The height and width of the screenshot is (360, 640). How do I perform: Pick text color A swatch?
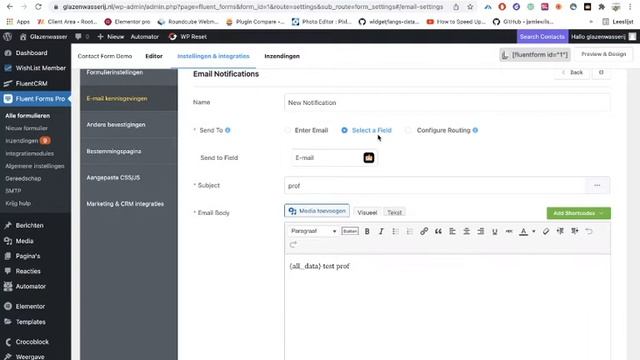[523, 231]
